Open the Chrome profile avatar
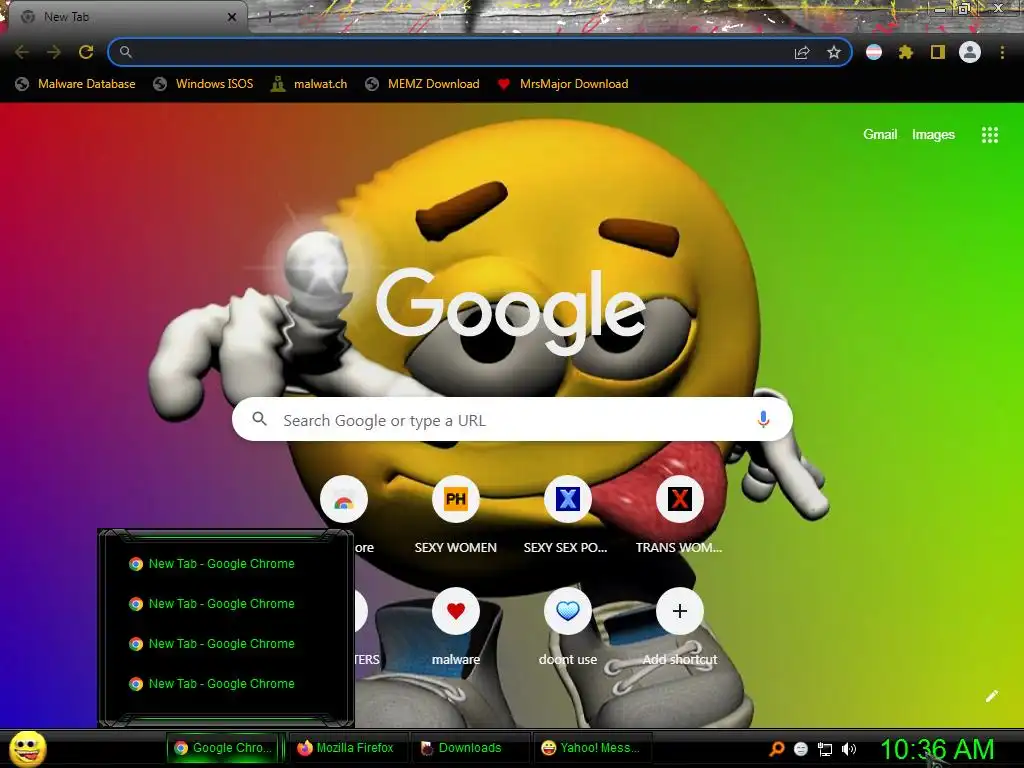This screenshot has height=768, width=1024. [x=970, y=52]
